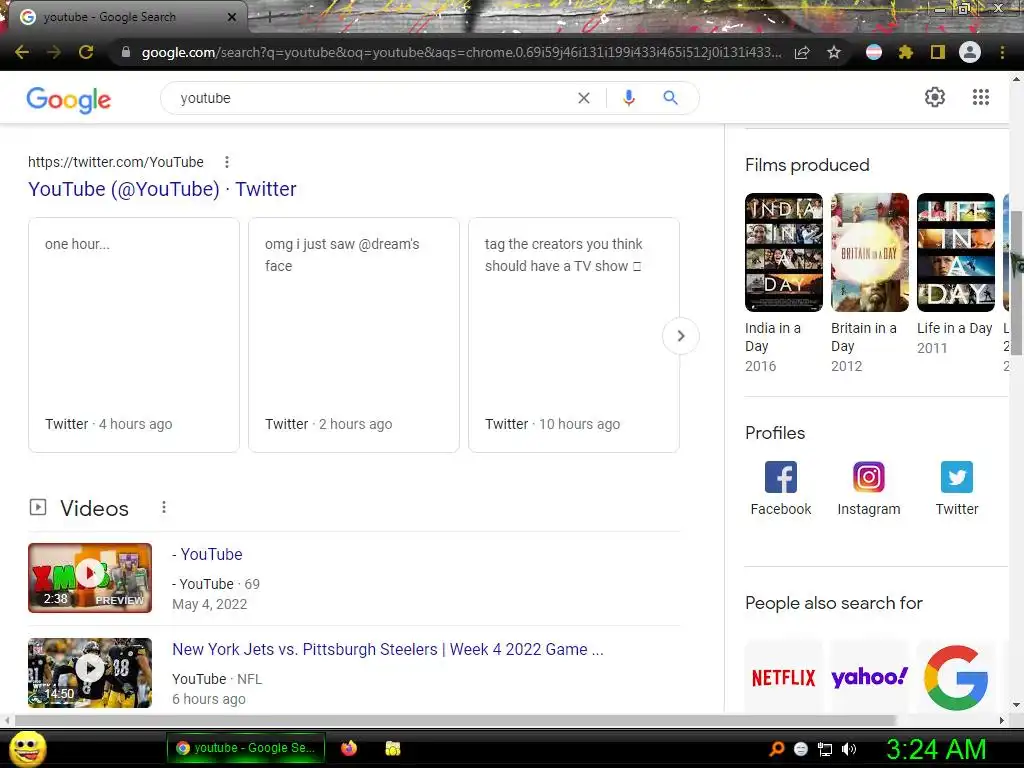The height and width of the screenshot is (768, 1024).
Task: Open New York Jets vs. Pittsburgh Steelers link
Action: click(x=387, y=650)
